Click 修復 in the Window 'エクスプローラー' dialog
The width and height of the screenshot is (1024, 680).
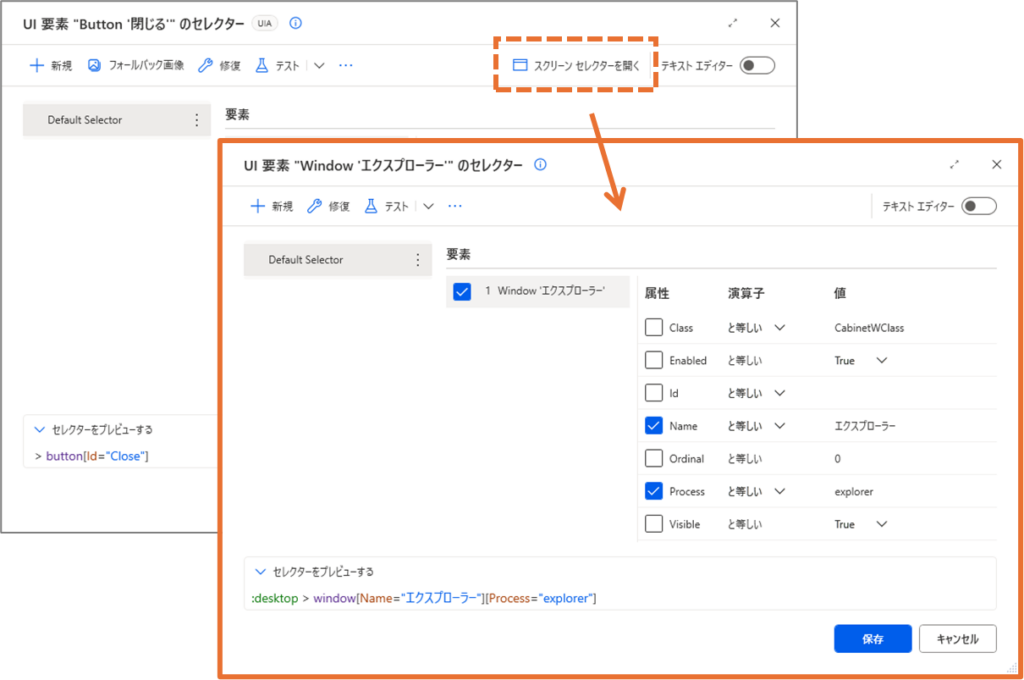coord(328,206)
